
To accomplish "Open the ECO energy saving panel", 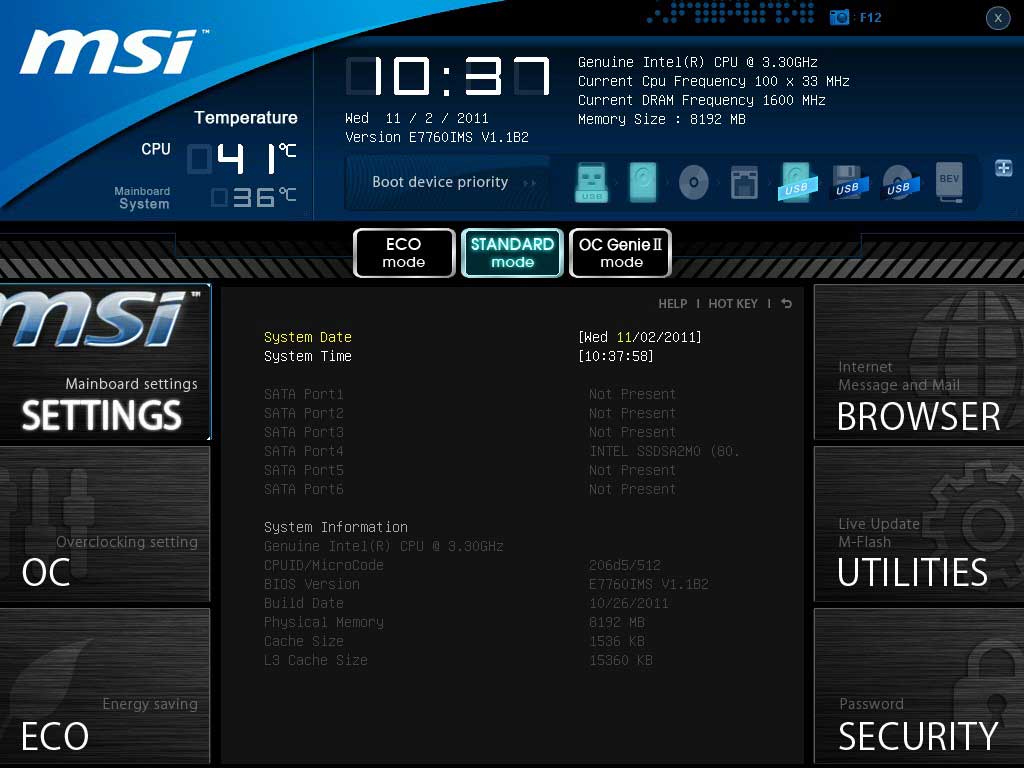I will tap(105, 686).
